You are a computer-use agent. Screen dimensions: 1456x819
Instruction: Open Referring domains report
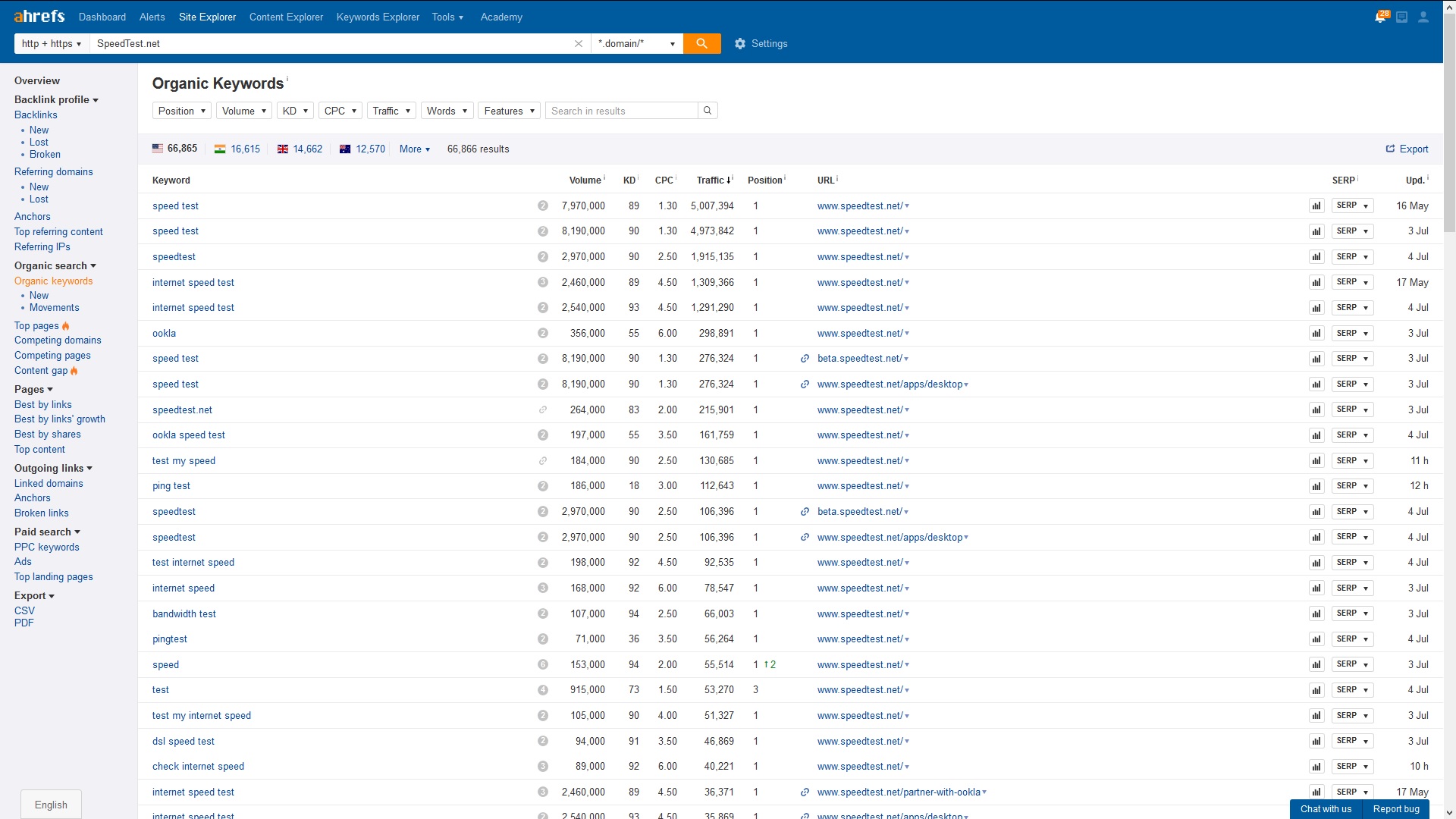(x=54, y=172)
